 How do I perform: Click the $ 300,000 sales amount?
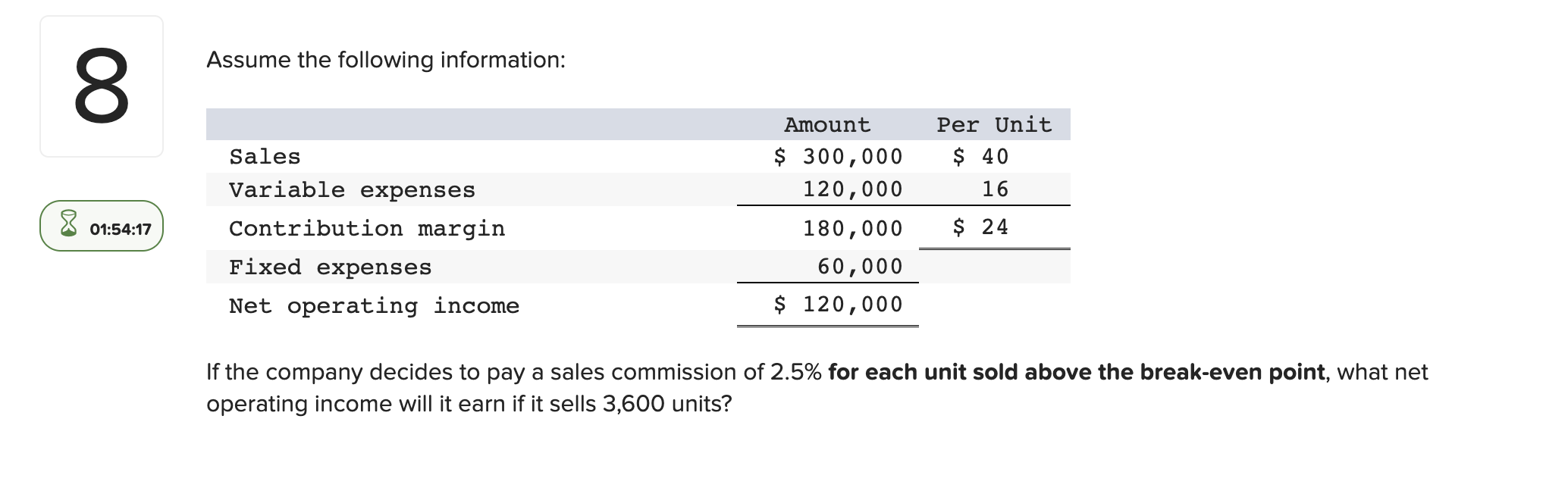[x=838, y=157]
